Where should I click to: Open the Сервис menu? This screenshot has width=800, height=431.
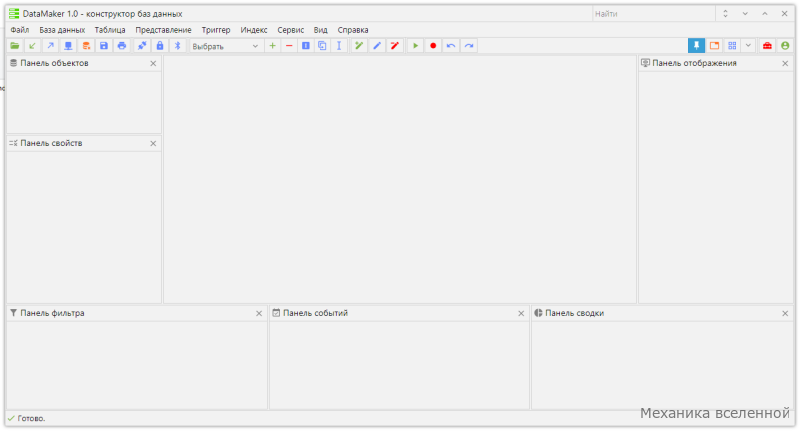coord(290,30)
